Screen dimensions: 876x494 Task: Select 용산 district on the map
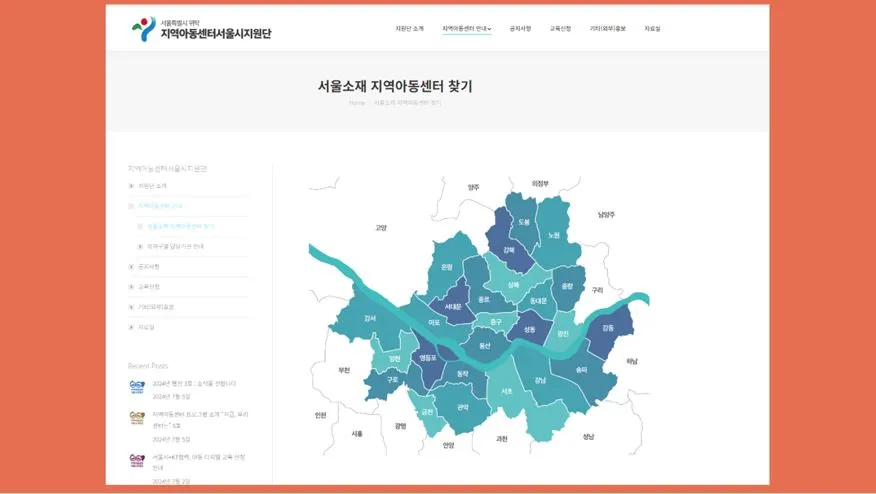click(x=484, y=346)
